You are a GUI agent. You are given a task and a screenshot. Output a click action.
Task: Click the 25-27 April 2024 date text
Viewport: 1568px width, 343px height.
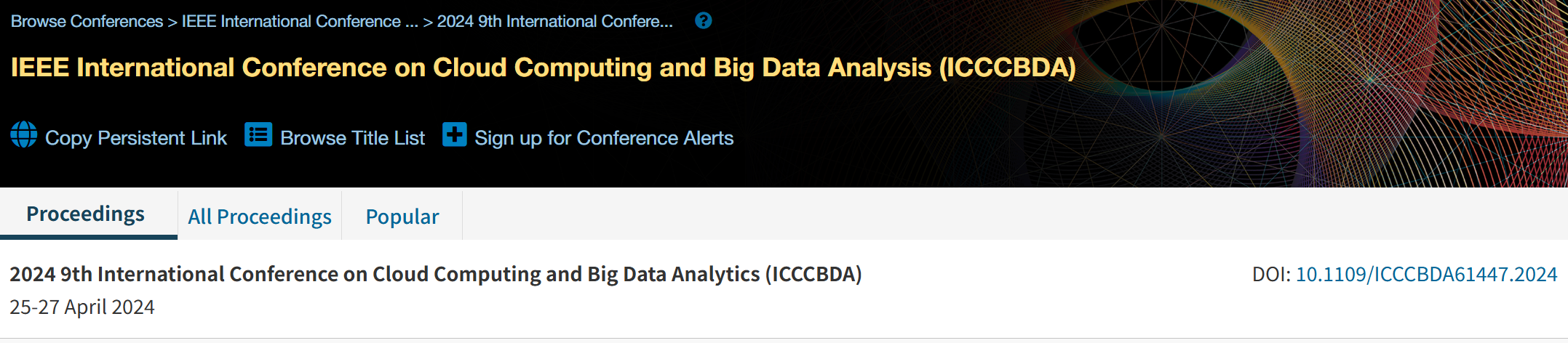click(x=82, y=307)
